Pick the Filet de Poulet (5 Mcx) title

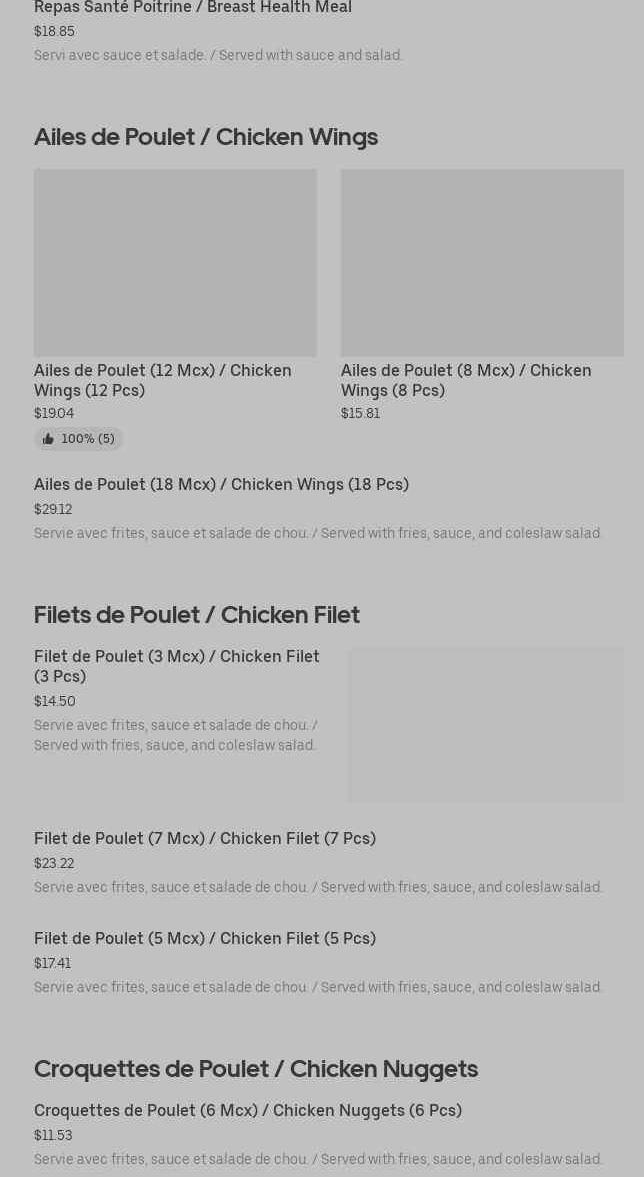pyautogui.click(x=205, y=938)
